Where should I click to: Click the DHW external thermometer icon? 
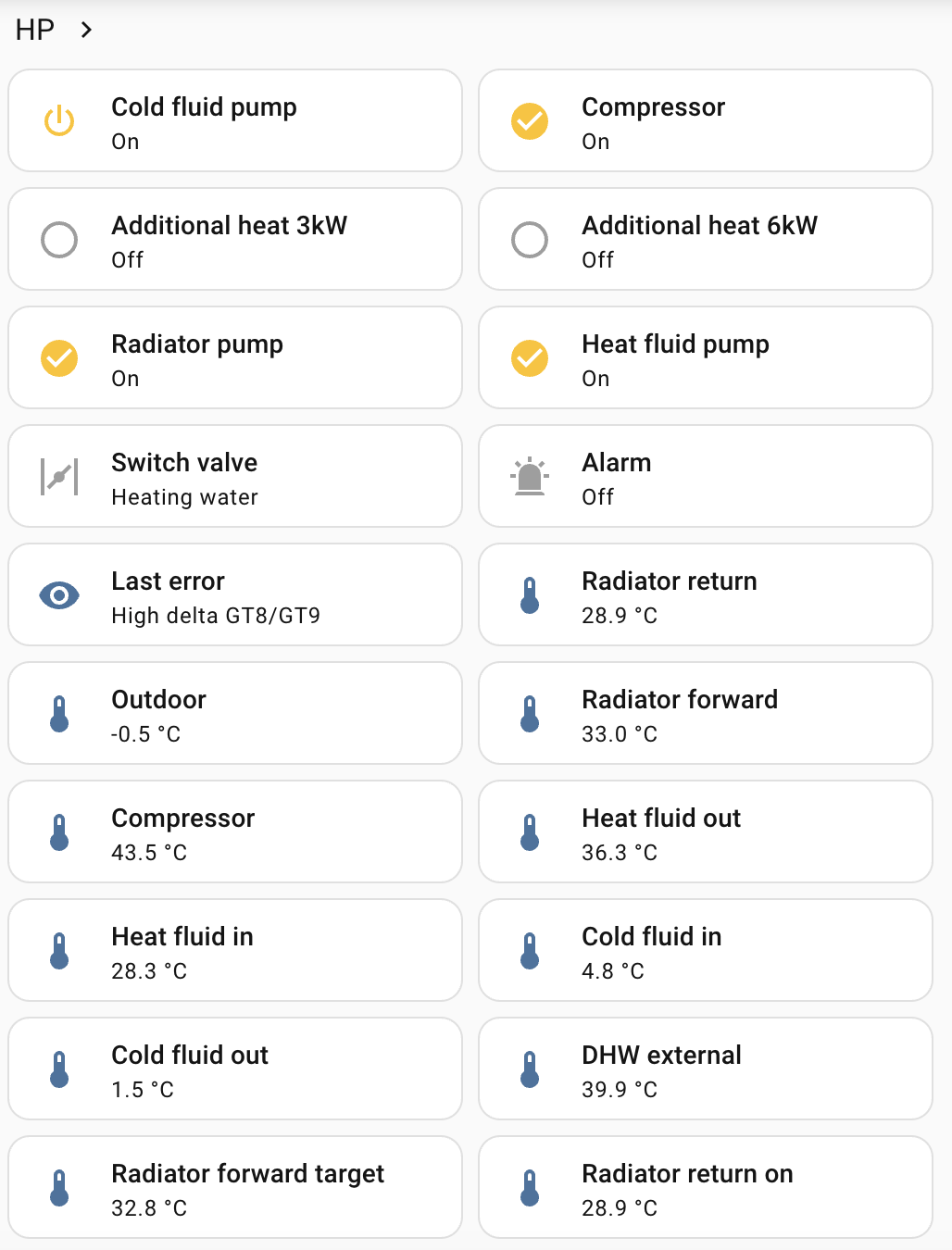pos(530,1069)
